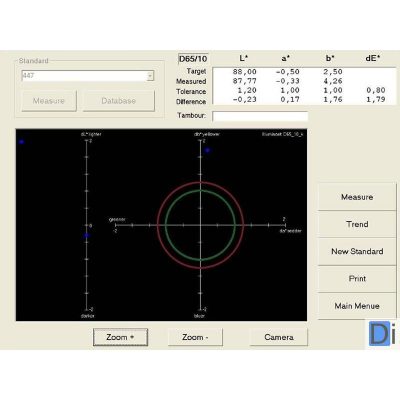Open the Standard 447 dropdown arrow
Viewport: 400px width, 400px height.
(x=150, y=76)
